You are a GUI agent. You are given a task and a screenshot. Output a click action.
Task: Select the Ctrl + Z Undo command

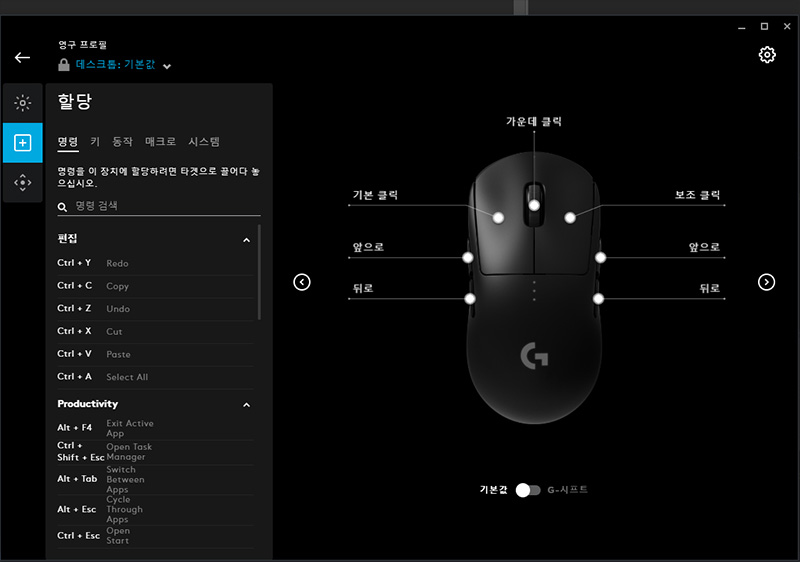tap(155, 309)
